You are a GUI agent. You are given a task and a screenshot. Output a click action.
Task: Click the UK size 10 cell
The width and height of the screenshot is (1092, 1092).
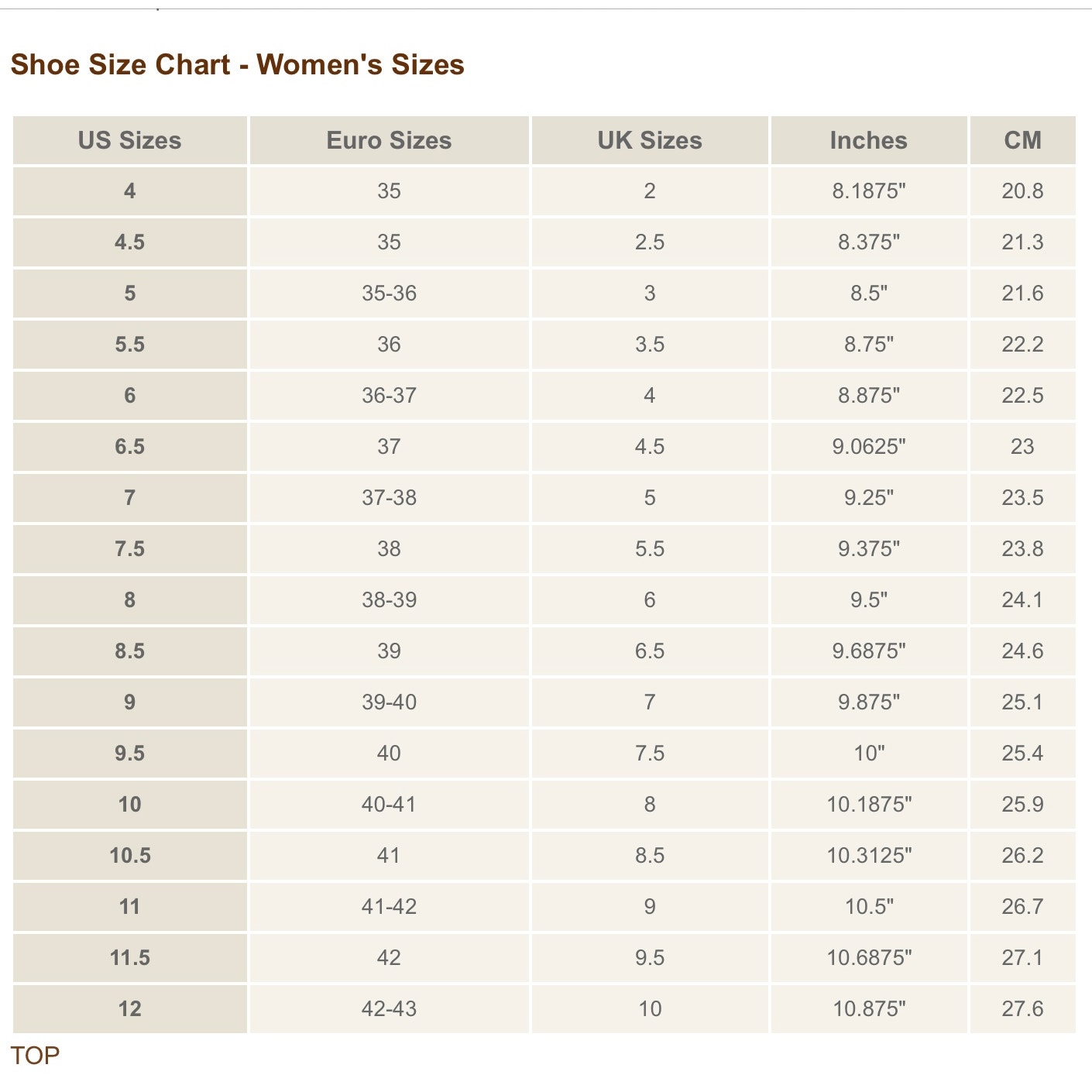tap(650, 1008)
